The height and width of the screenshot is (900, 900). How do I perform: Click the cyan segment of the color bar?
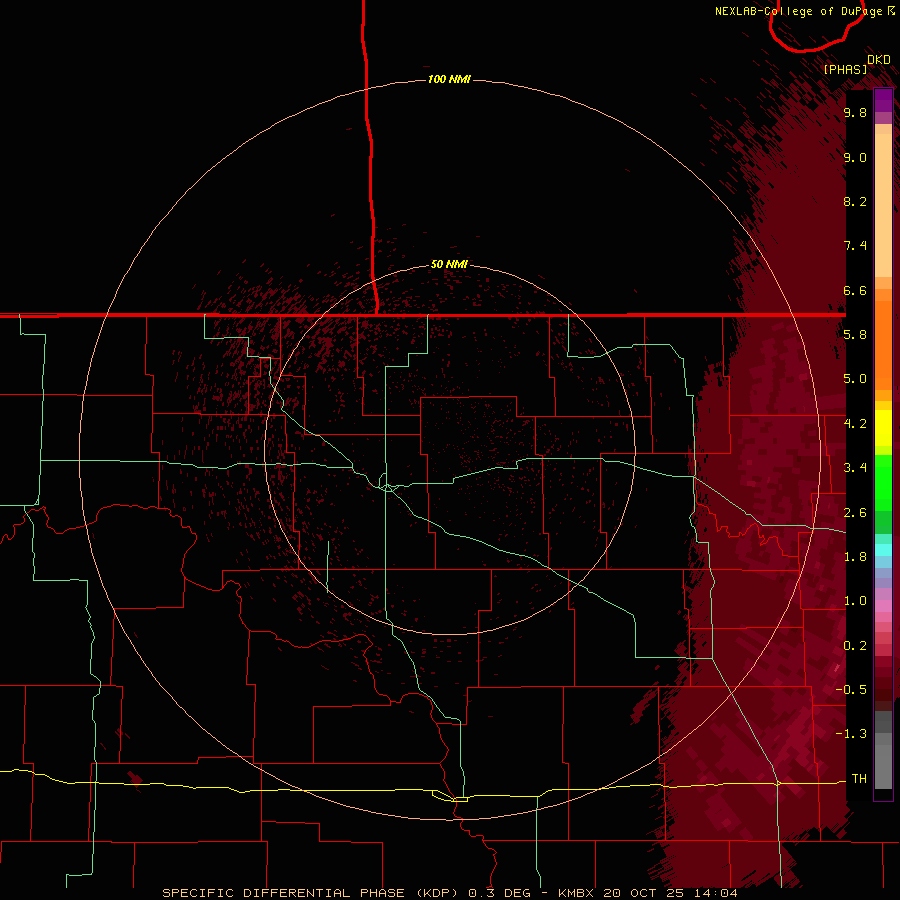point(883,550)
